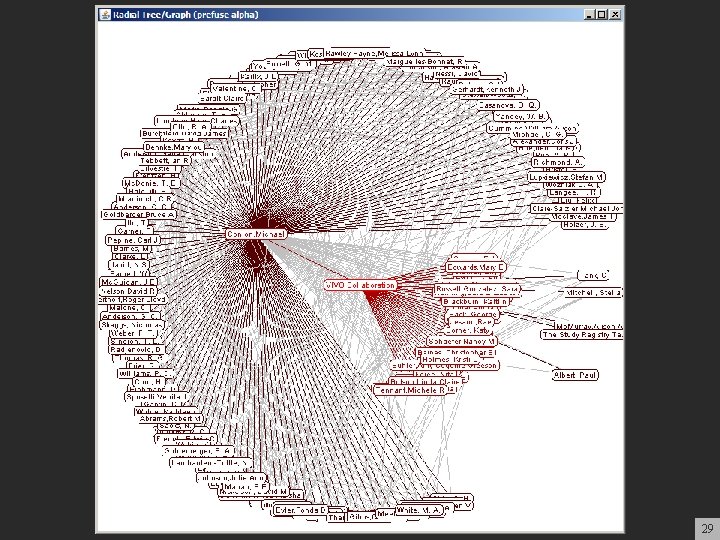This screenshot has height=540, width=720.
Task: Select the Marguerites-Bennet, R node
Action: [425, 62]
